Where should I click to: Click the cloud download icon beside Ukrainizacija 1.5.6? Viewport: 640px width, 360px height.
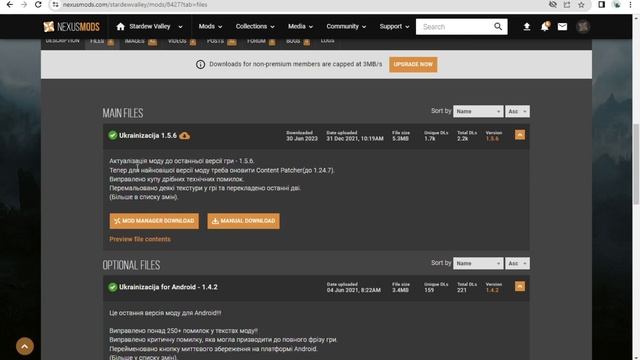(x=184, y=136)
